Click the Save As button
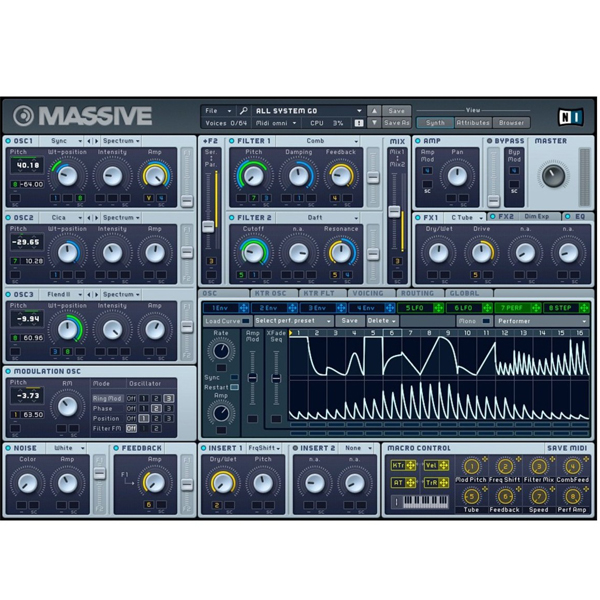The width and height of the screenshot is (600, 600). 396,123
